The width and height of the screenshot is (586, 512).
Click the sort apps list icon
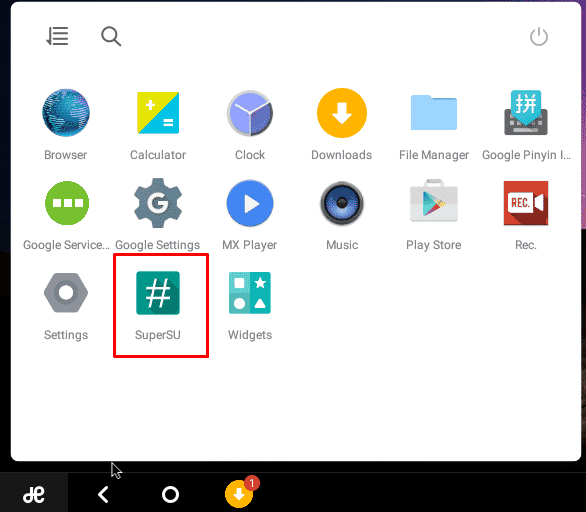tap(57, 36)
